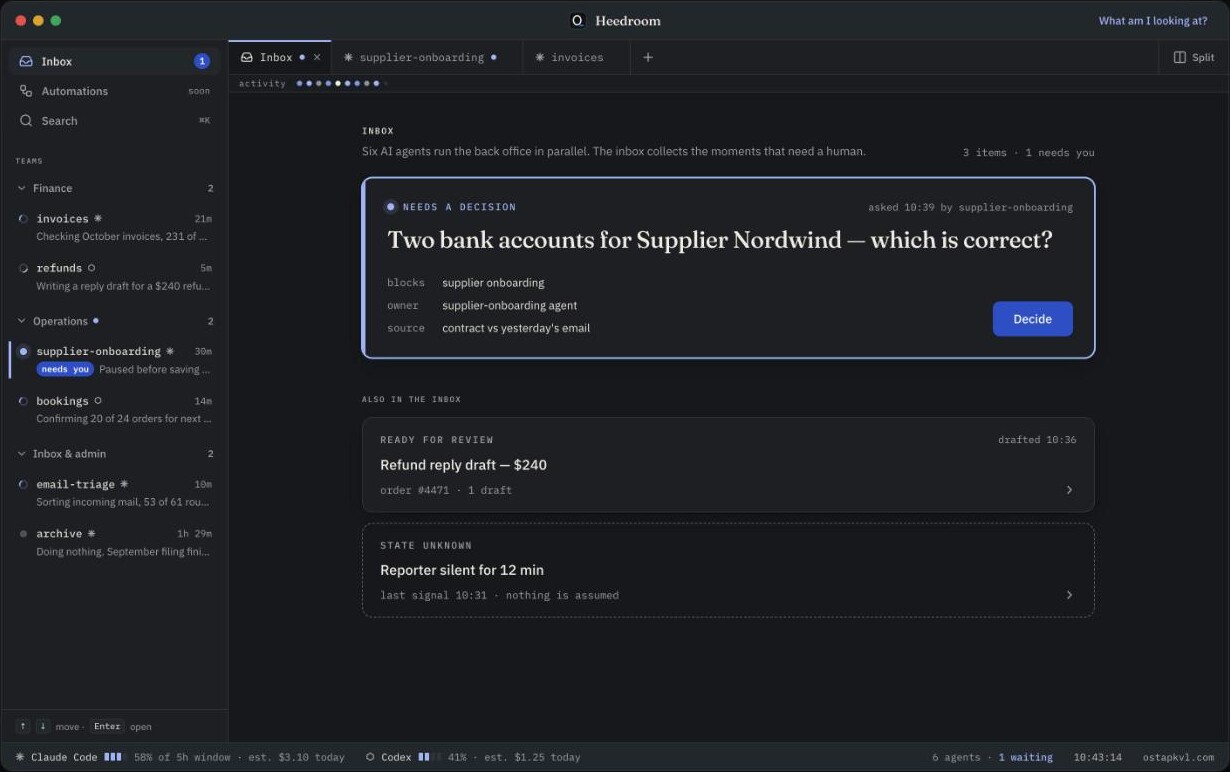
Task: Close the Inbox tab
Action: (317, 57)
